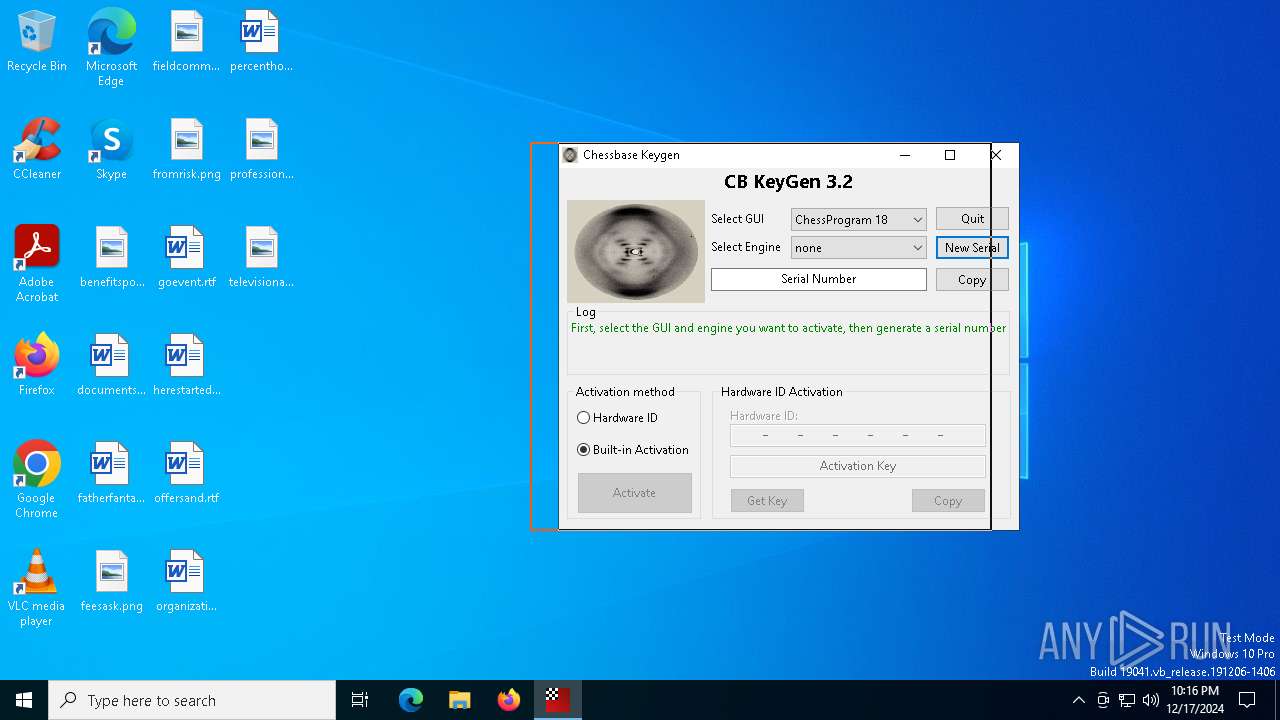Select Built-in Activation radio button

click(x=633, y=450)
